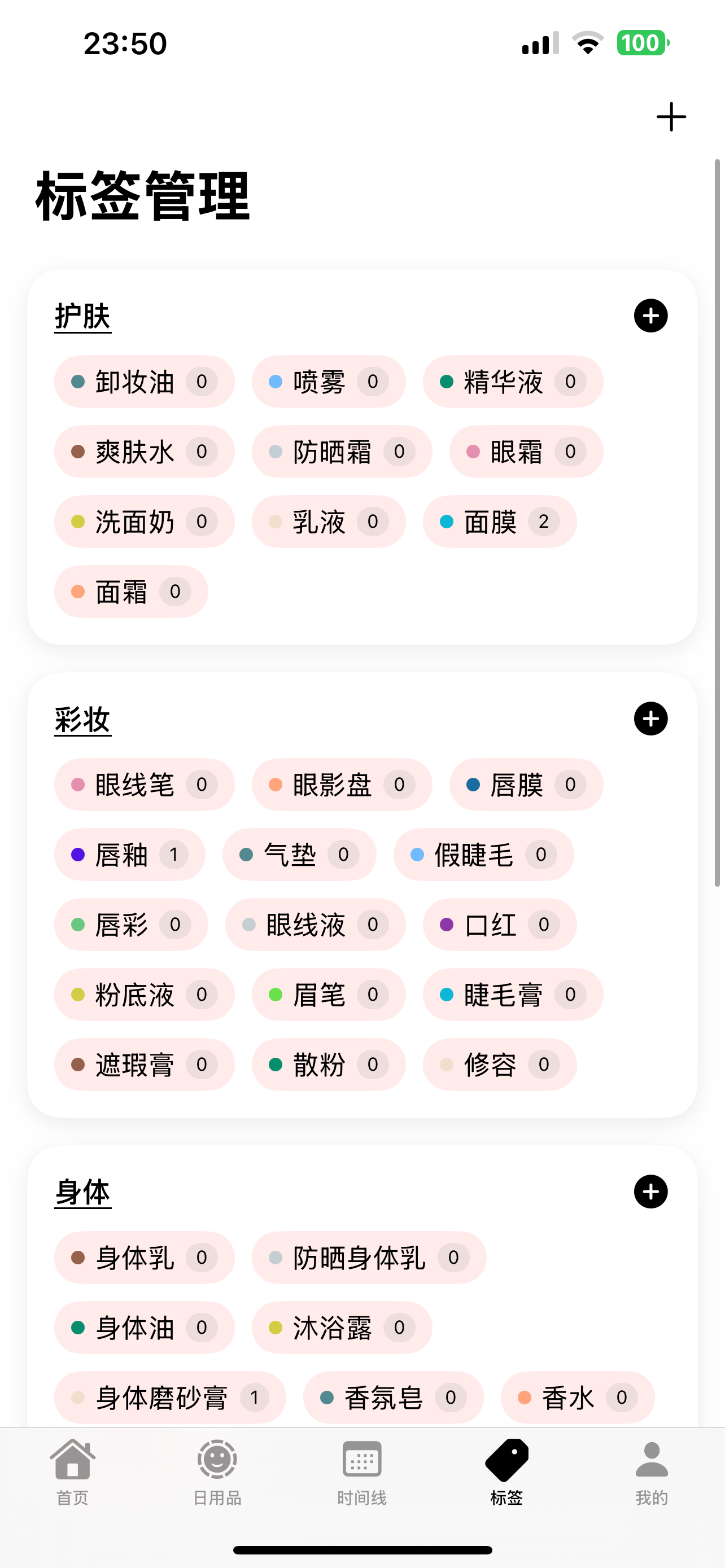Select the 卸妆油 tag chip
This screenshot has height=1568, width=725.
click(145, 382)
